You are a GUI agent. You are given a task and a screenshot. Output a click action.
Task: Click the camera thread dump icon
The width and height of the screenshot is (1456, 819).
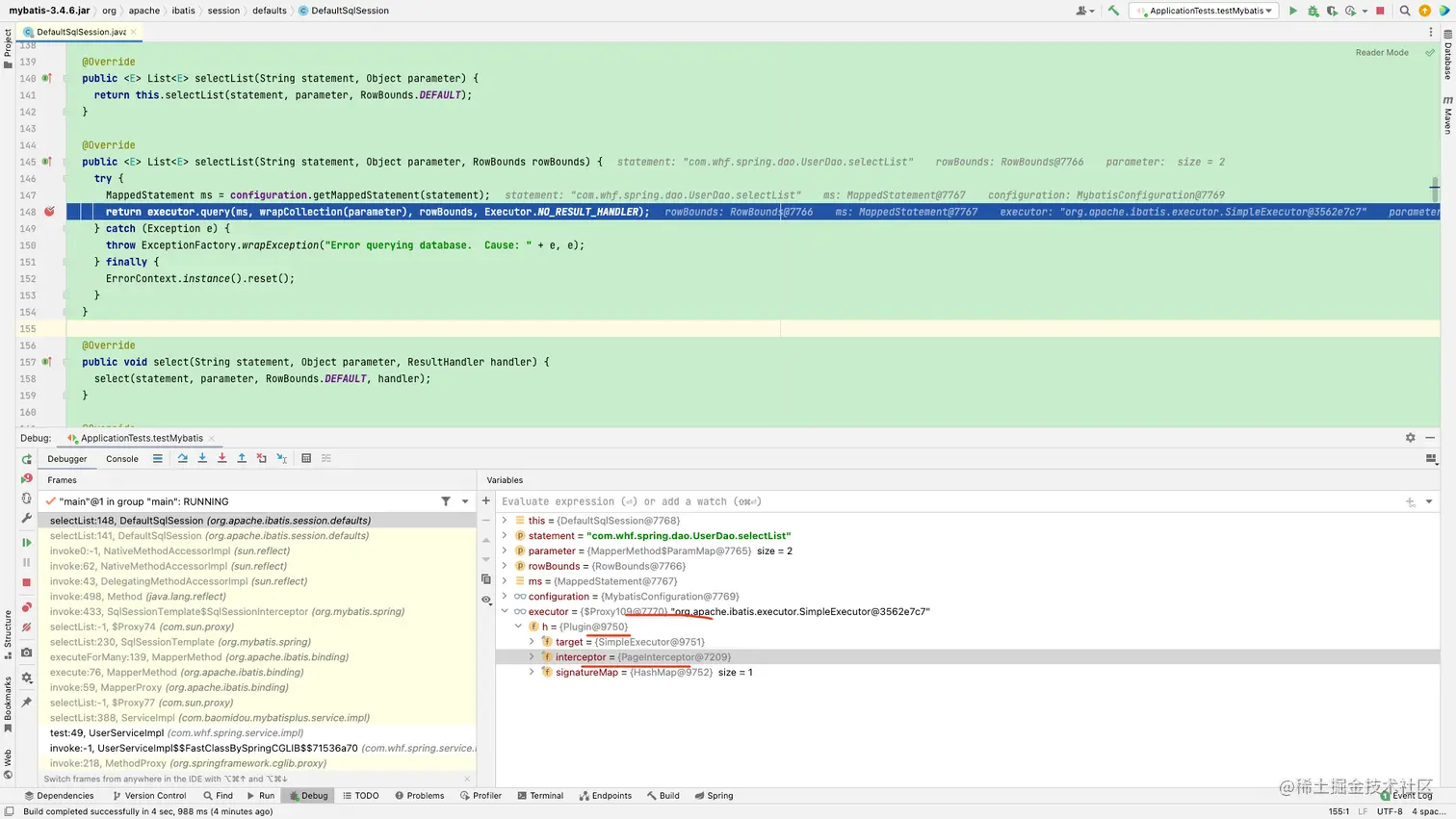click(27, 653)
